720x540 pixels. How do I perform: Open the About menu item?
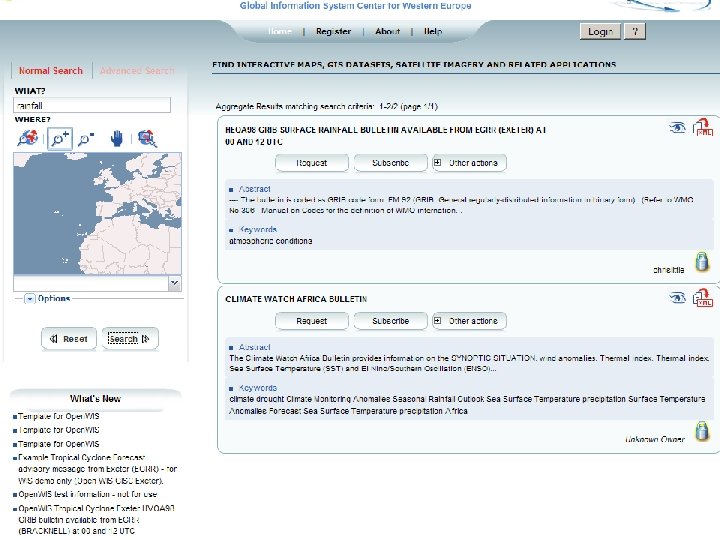coord(387,31)
